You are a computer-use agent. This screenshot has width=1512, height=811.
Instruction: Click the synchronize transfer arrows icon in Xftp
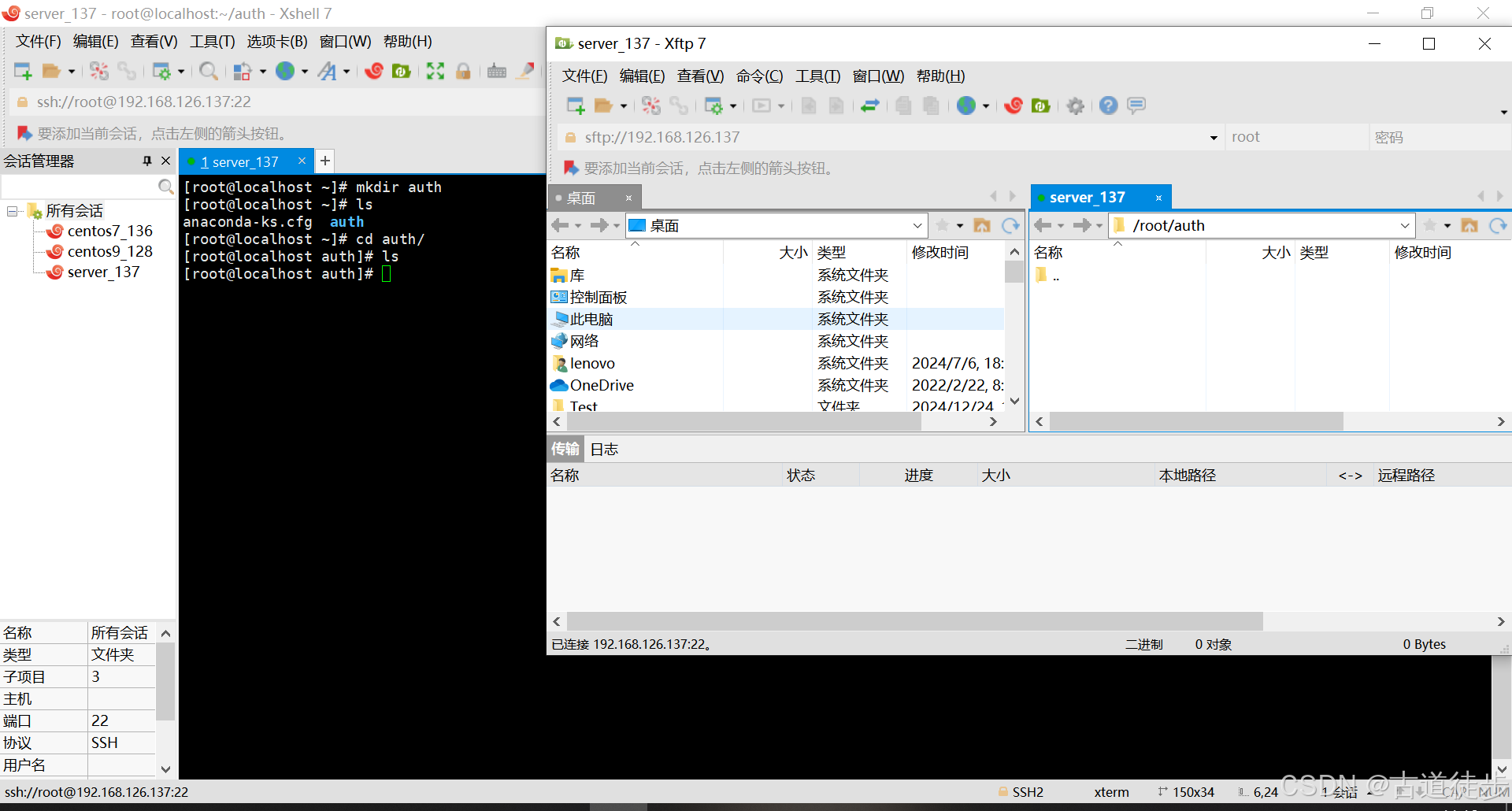tap(870, 106)
